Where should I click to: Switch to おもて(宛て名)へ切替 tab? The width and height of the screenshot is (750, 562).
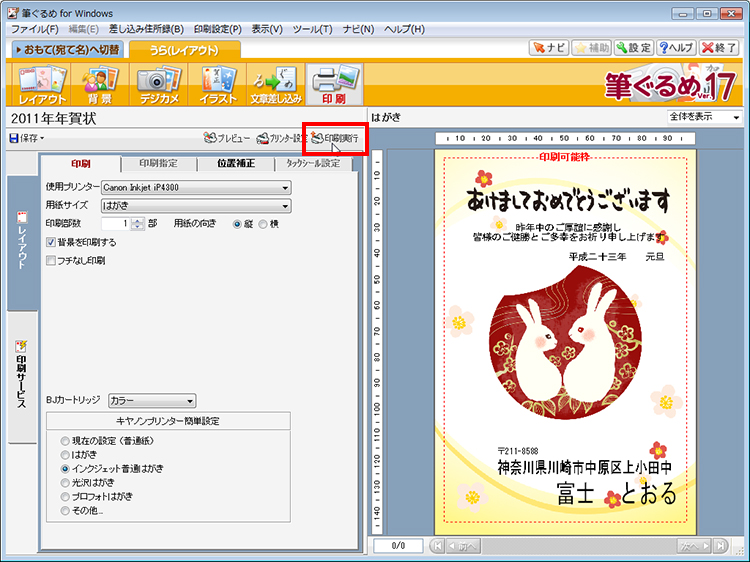pyautogui.click(x=67, y=50)
